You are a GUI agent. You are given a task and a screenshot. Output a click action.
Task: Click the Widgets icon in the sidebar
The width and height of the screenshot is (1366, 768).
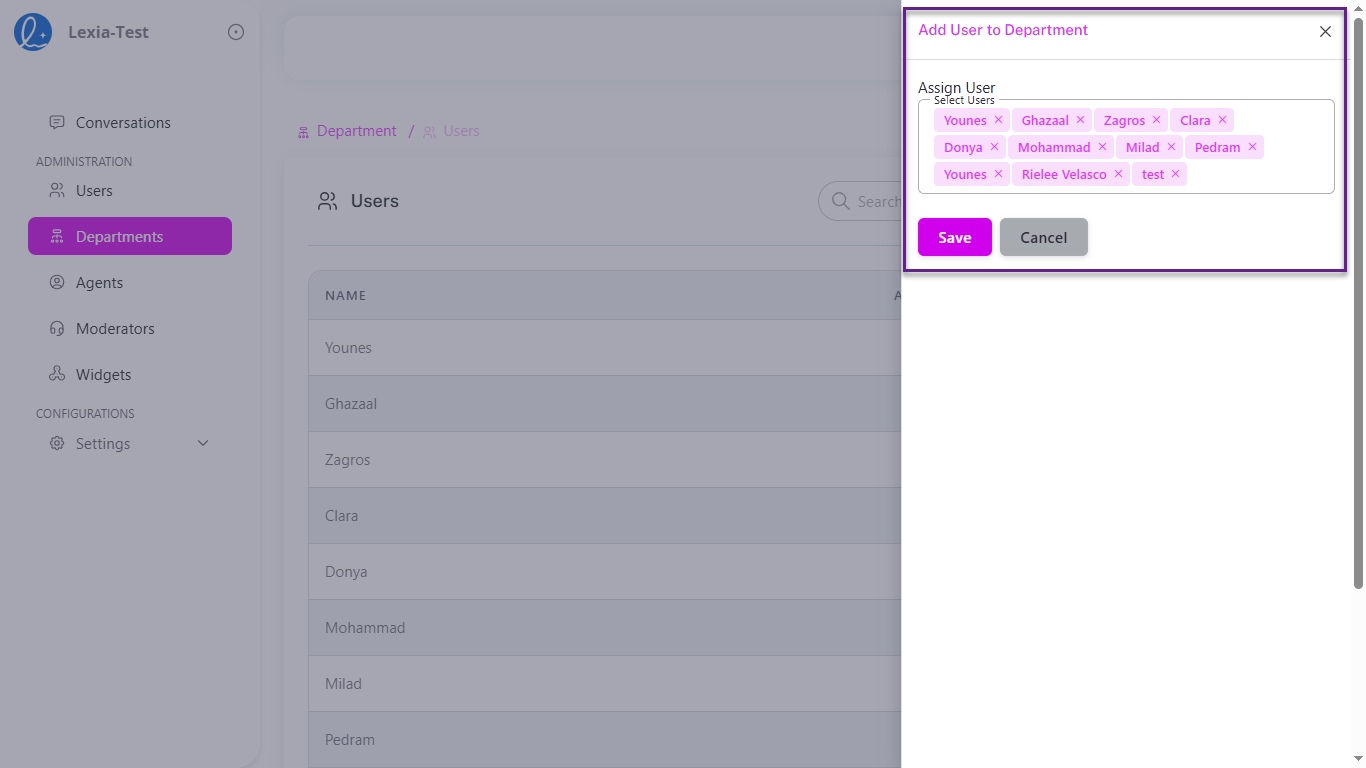56,374
